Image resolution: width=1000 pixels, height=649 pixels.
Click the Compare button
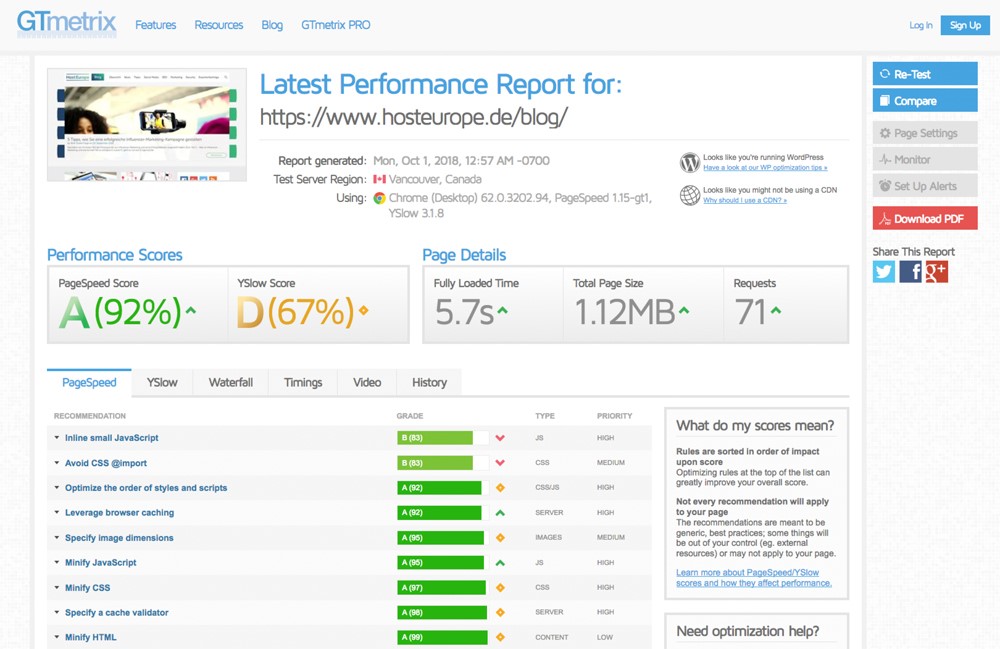[x=925, y=101]
